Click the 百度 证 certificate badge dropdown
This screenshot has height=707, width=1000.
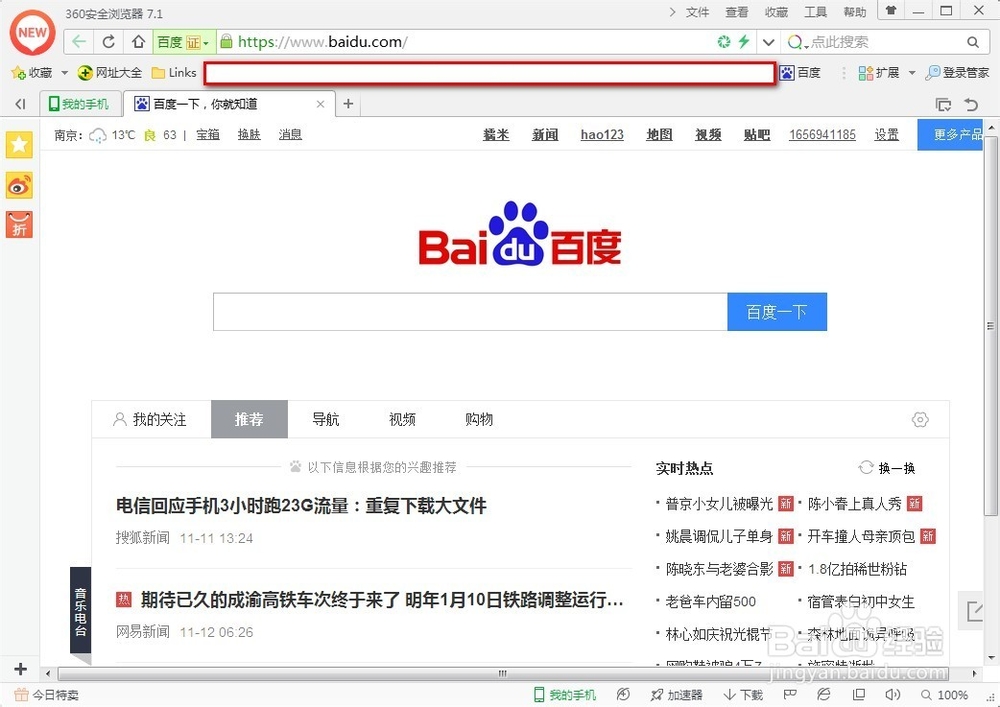[x=184, y=42]
